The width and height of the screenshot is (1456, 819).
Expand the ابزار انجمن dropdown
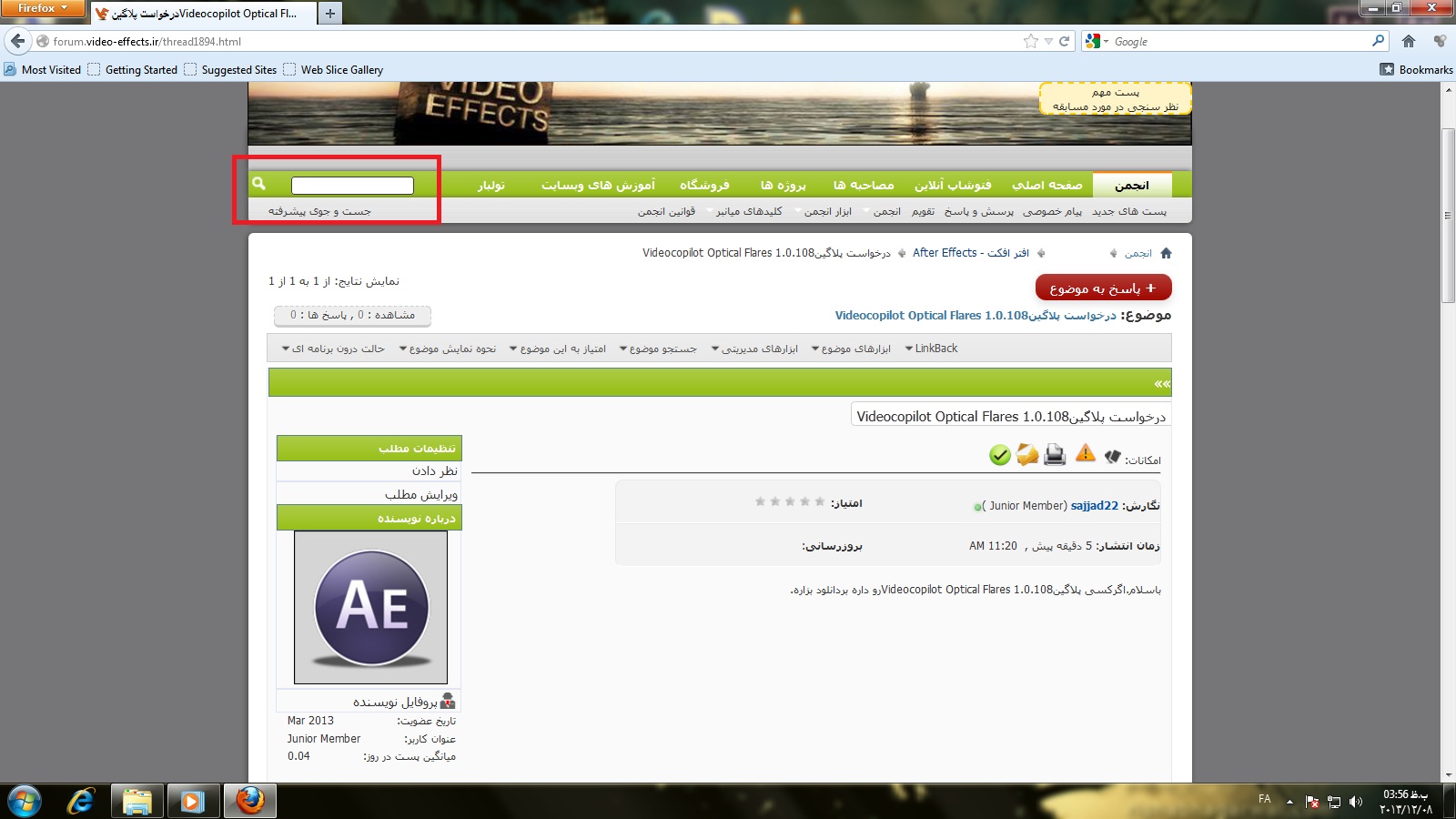(824, 211)
